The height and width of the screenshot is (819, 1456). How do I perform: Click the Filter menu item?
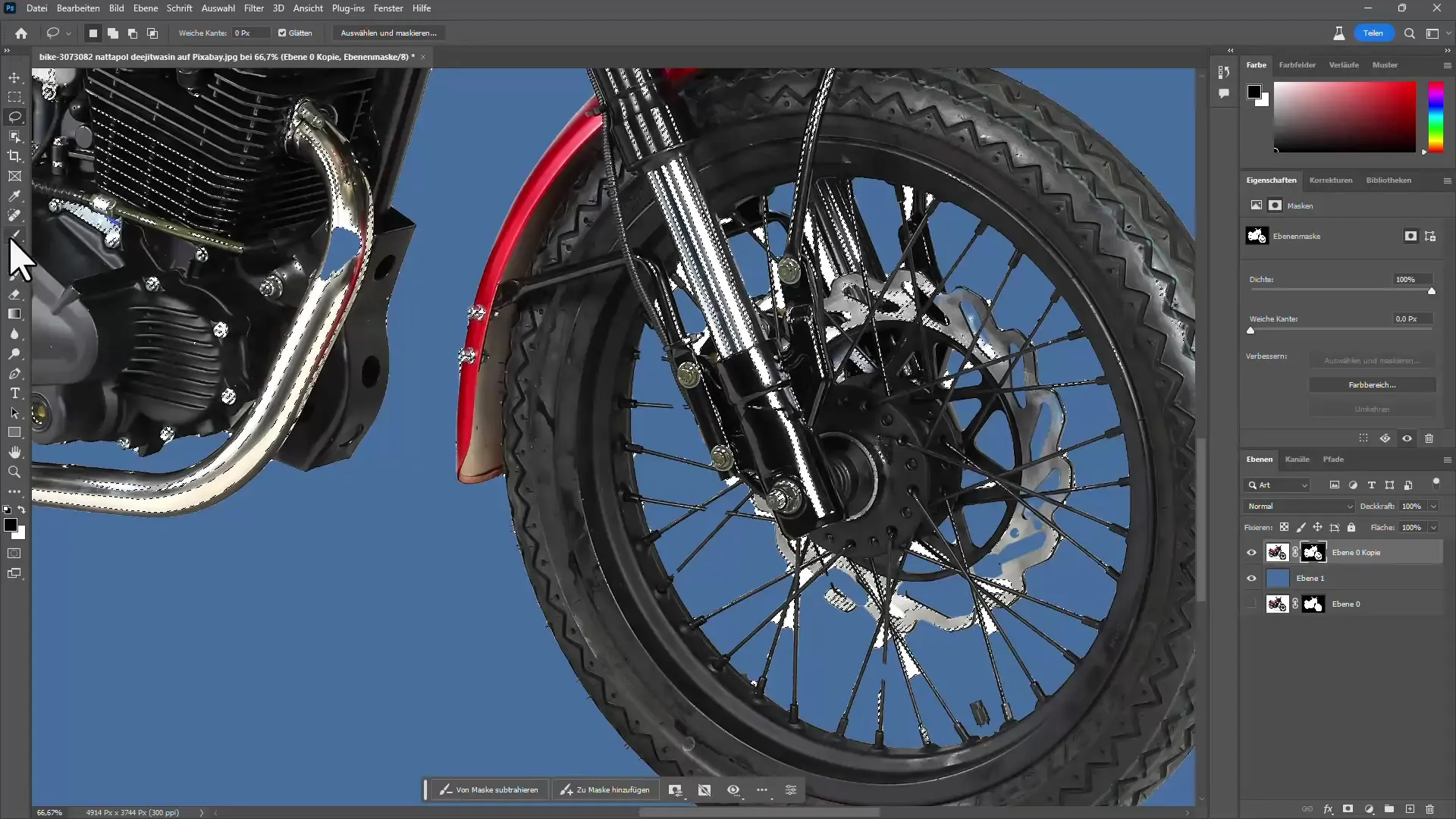(x=253, y=8)
